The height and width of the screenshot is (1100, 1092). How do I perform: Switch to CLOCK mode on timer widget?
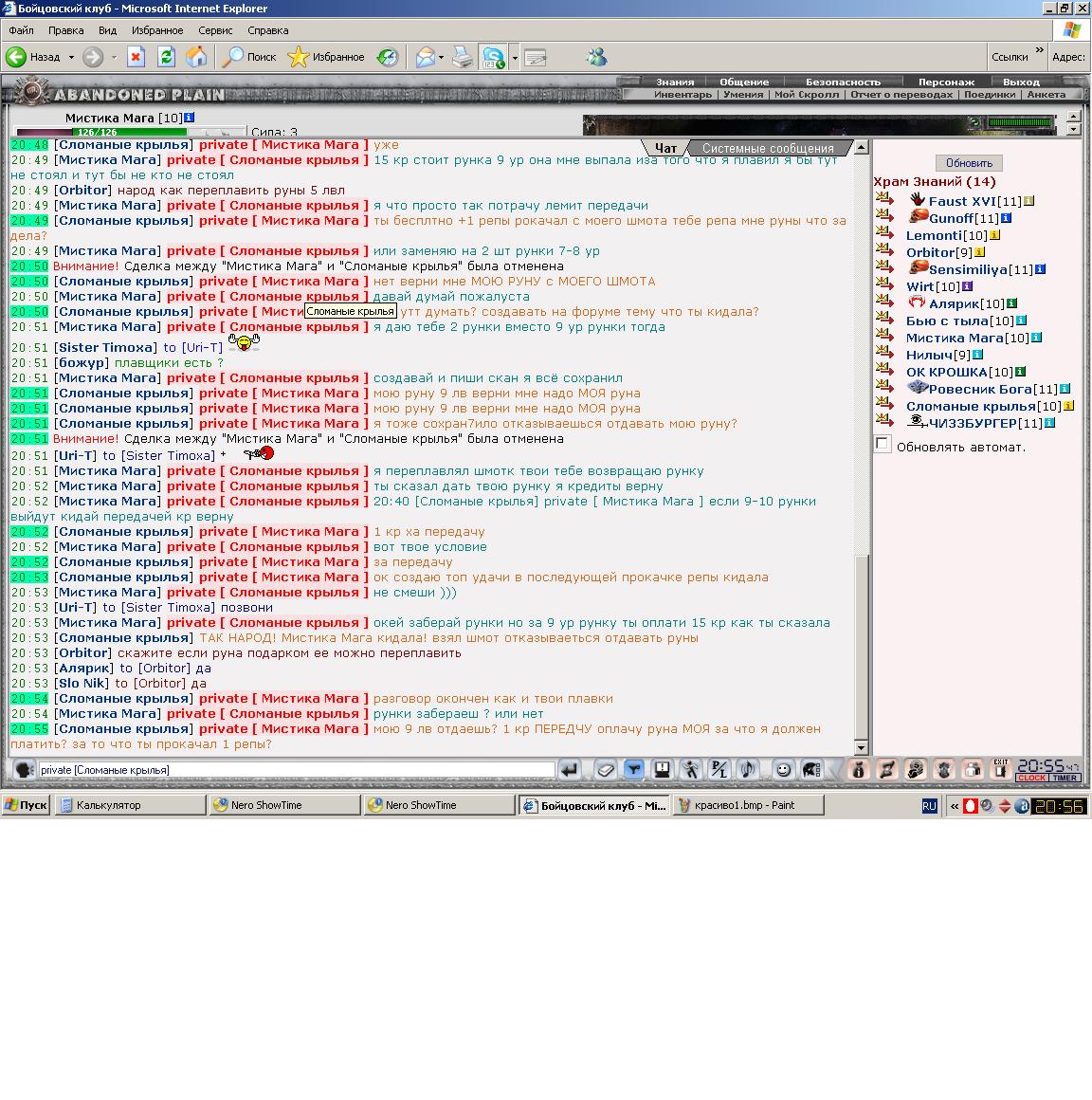(1031, 778)
